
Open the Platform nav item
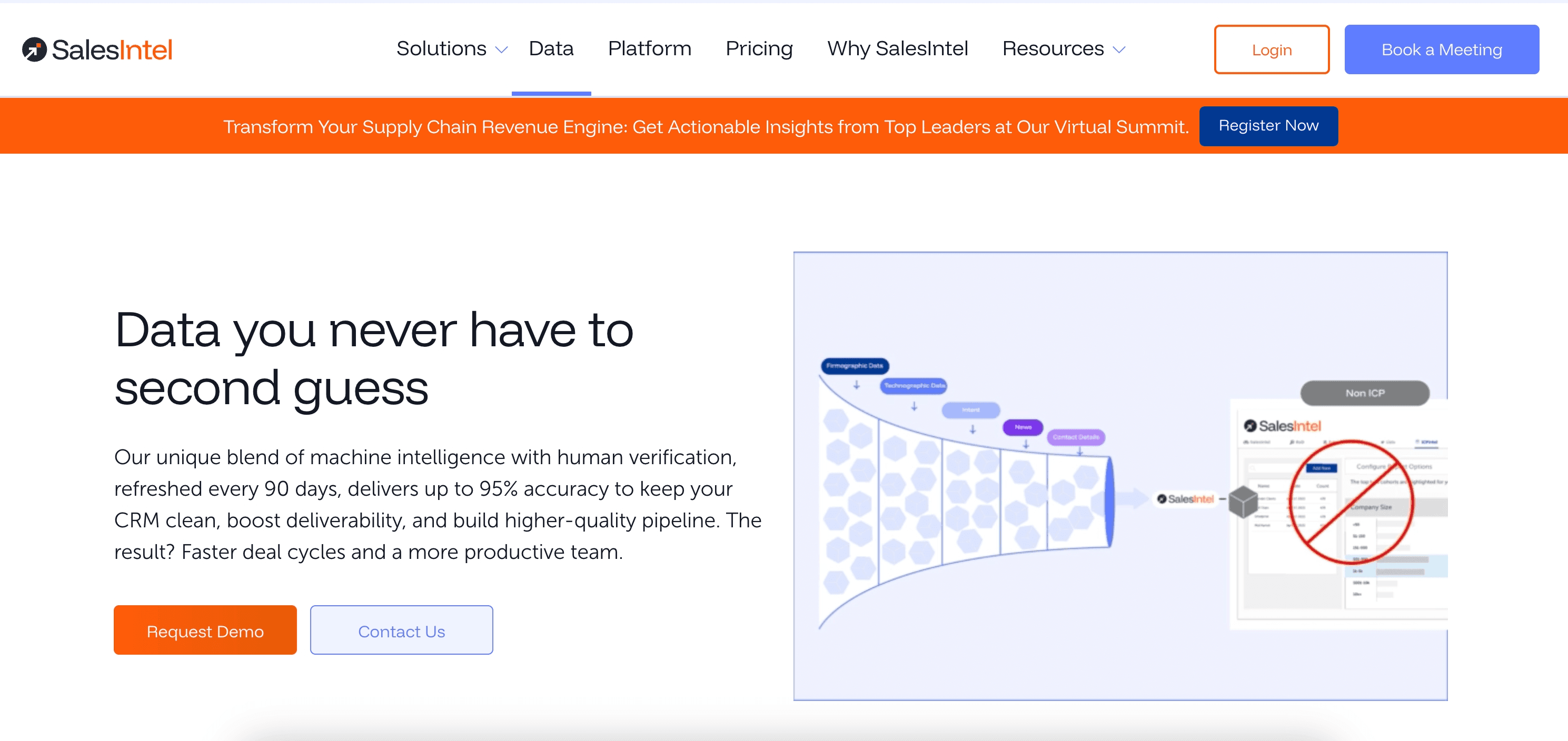[650, 48]
